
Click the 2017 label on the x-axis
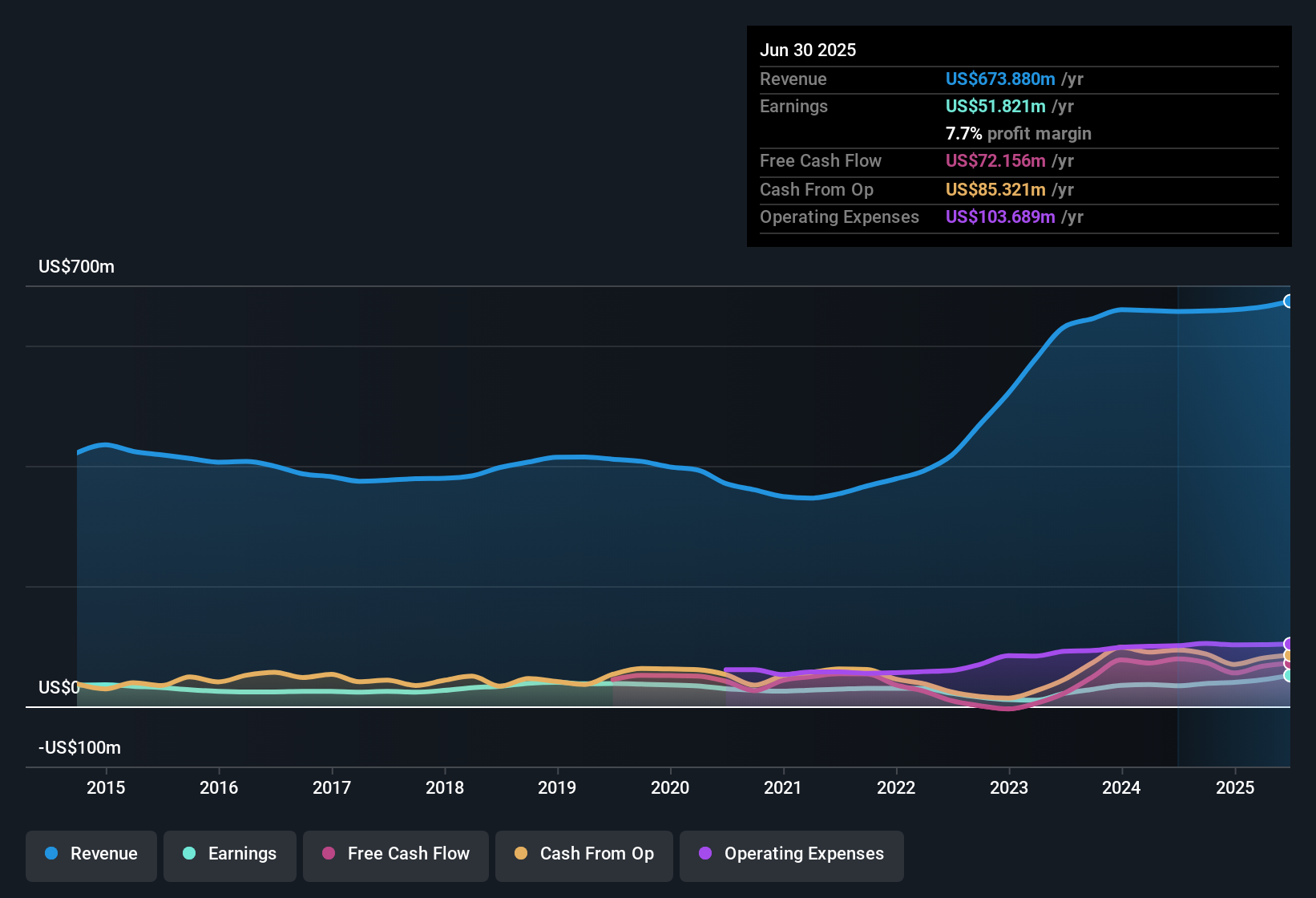click(332, 787)
